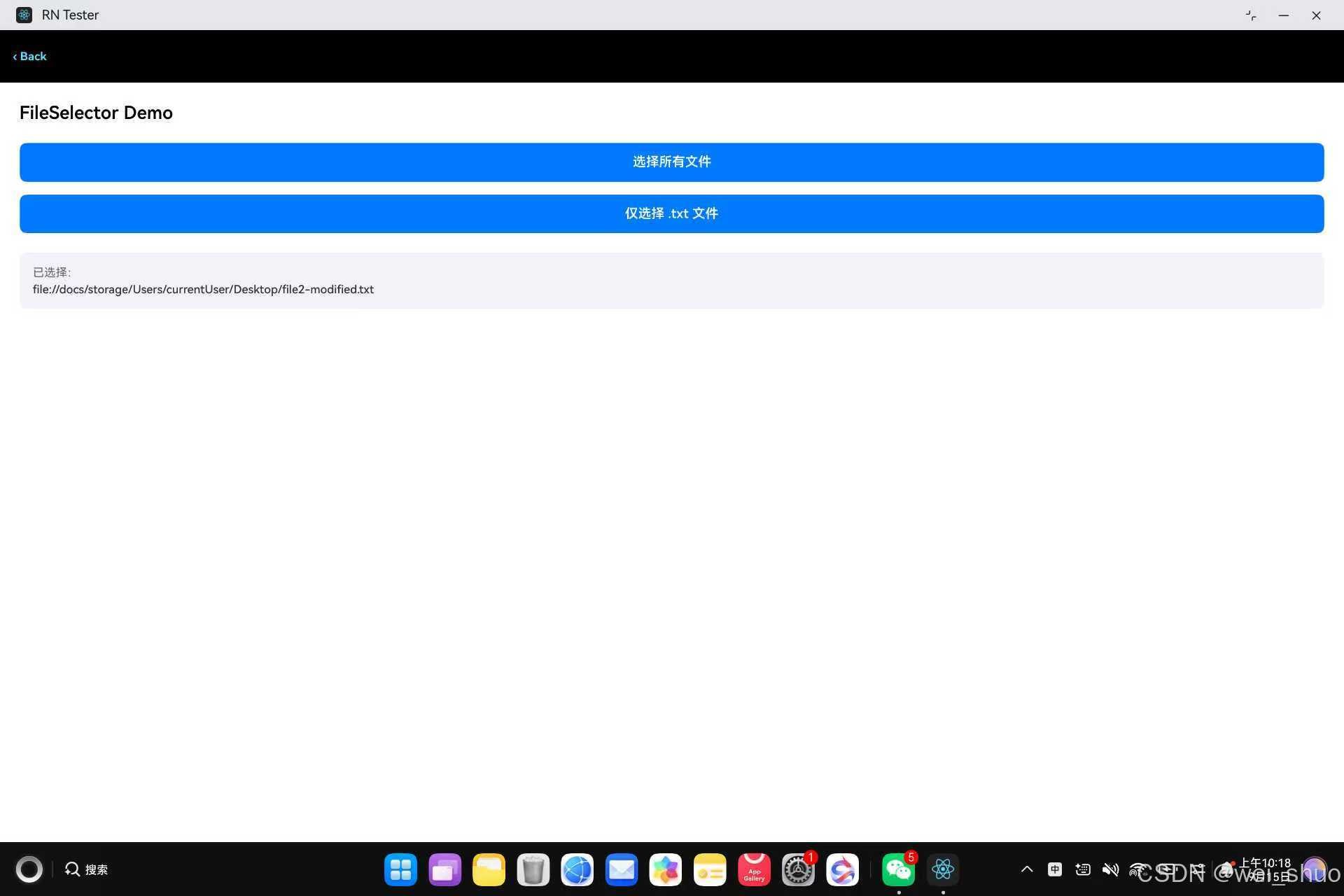1344x896 pixels.
Task: Click the FileSelector Demo heading
Action: click(x=96, y=113)
